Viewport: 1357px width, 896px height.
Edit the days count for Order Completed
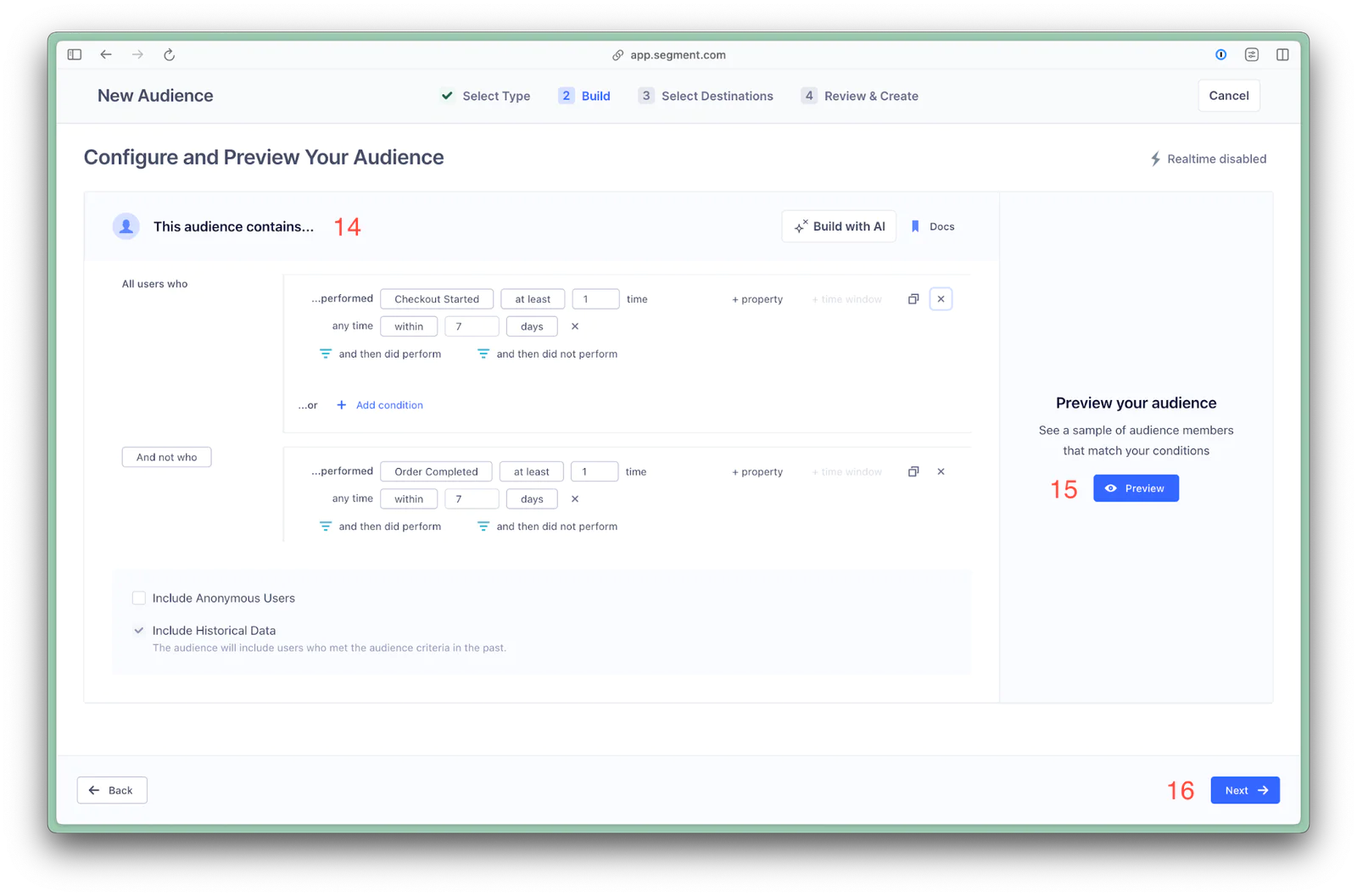pos(472,499)
